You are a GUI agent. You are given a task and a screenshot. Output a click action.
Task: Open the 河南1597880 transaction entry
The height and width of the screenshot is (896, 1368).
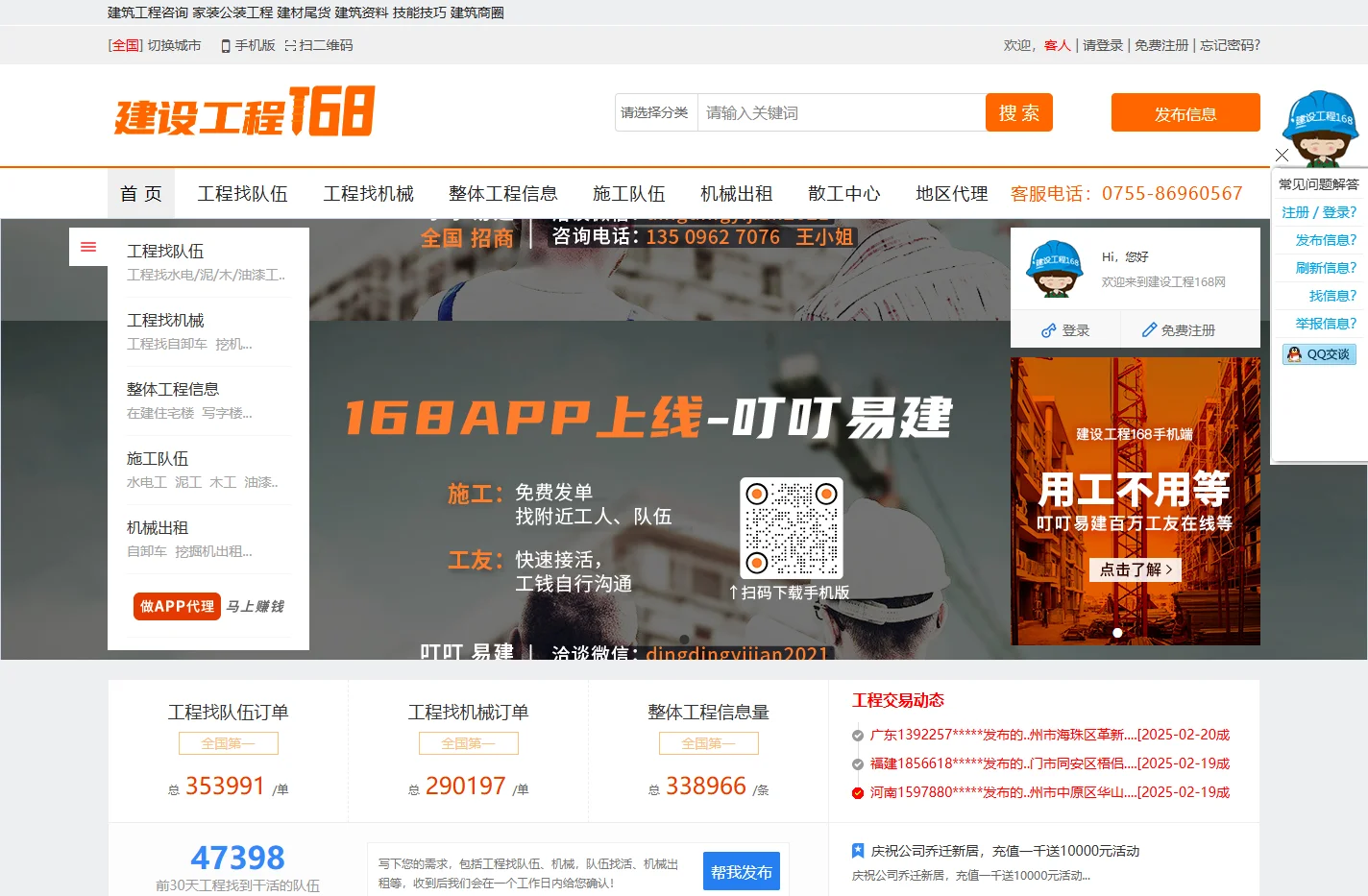tap(1050, 793)
